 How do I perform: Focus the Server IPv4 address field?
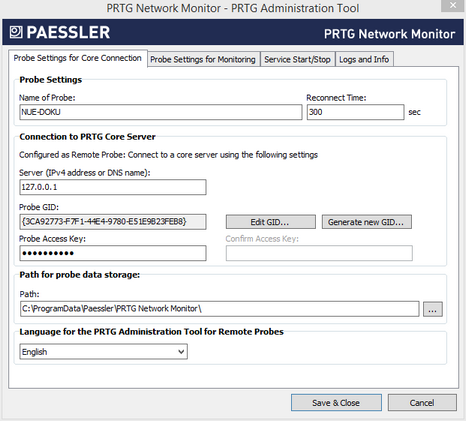(113, 187)
